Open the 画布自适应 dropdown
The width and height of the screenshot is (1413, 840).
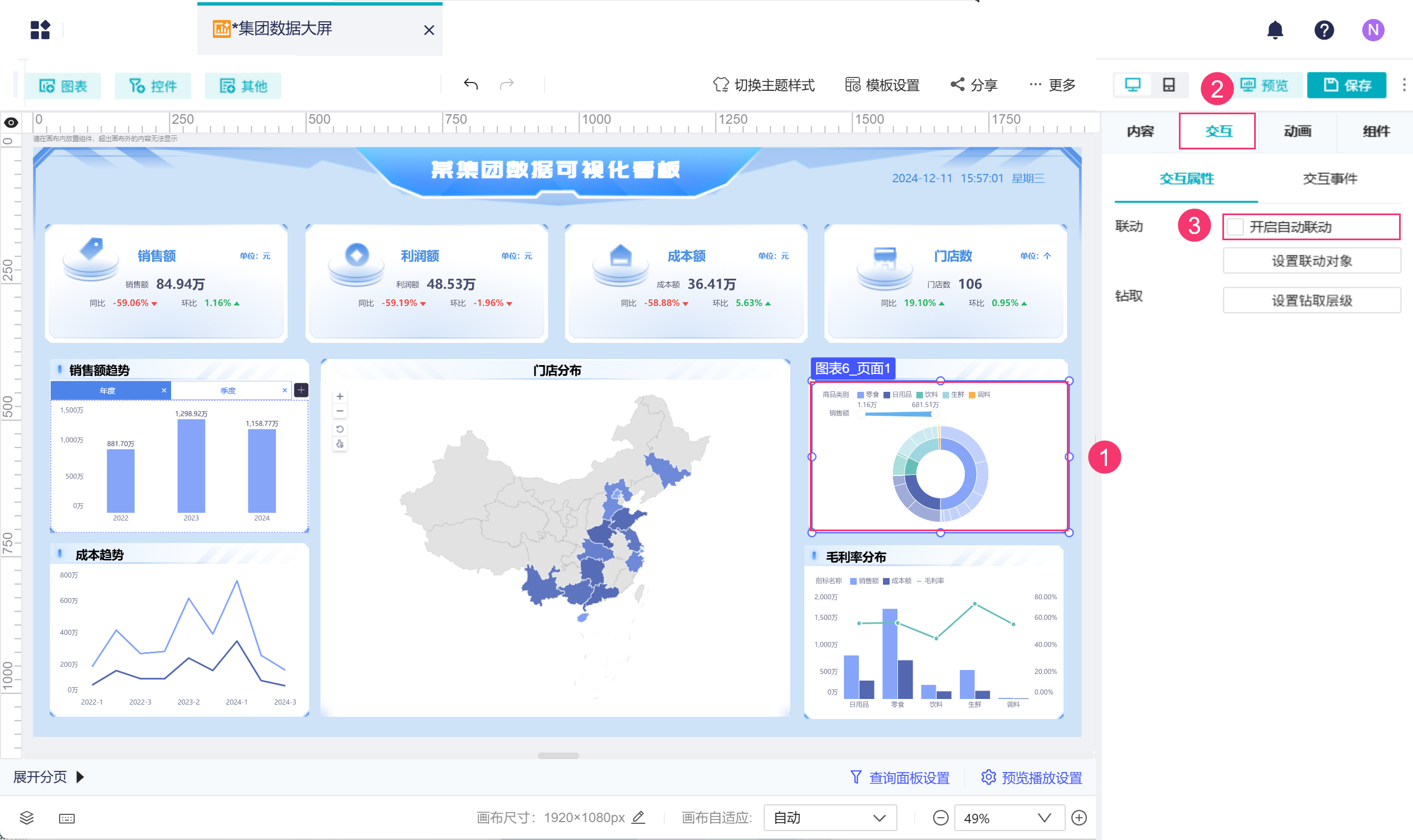pos(829,817)
